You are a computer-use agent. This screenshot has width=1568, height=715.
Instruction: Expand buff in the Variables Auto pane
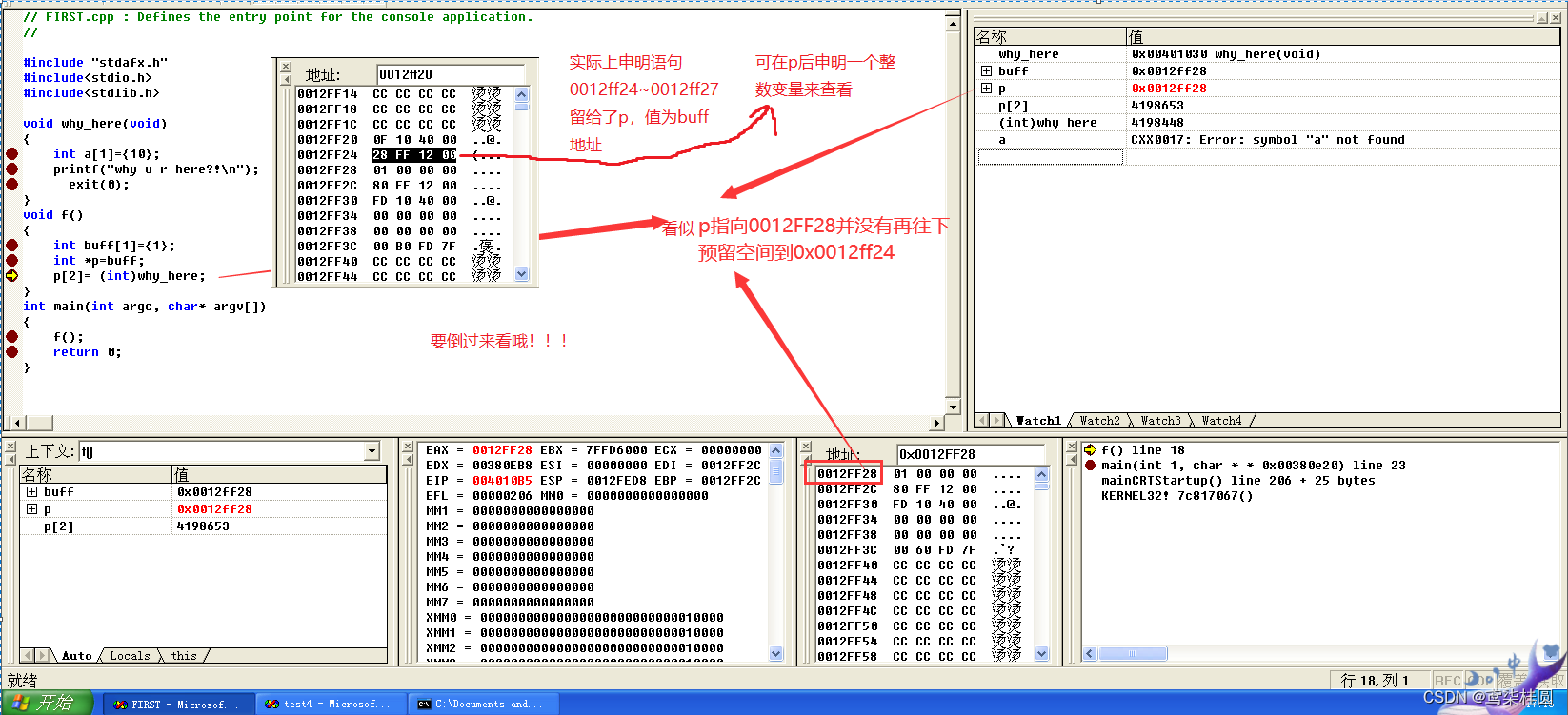[x=31, y=492]
